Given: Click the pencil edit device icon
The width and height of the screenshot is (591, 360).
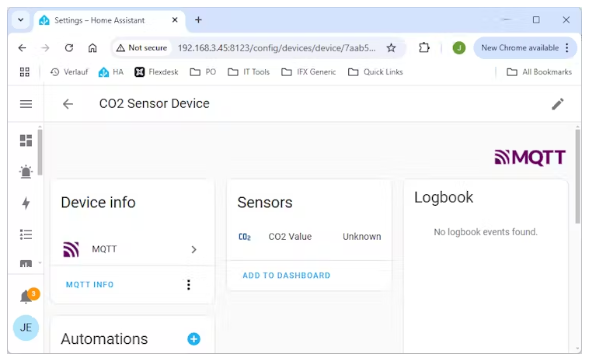Looking at the screenshot, I should [x=557, y=104].
